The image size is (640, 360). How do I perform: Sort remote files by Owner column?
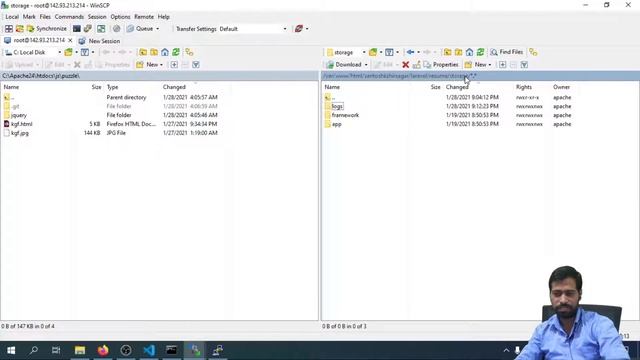tap(562, 87)
